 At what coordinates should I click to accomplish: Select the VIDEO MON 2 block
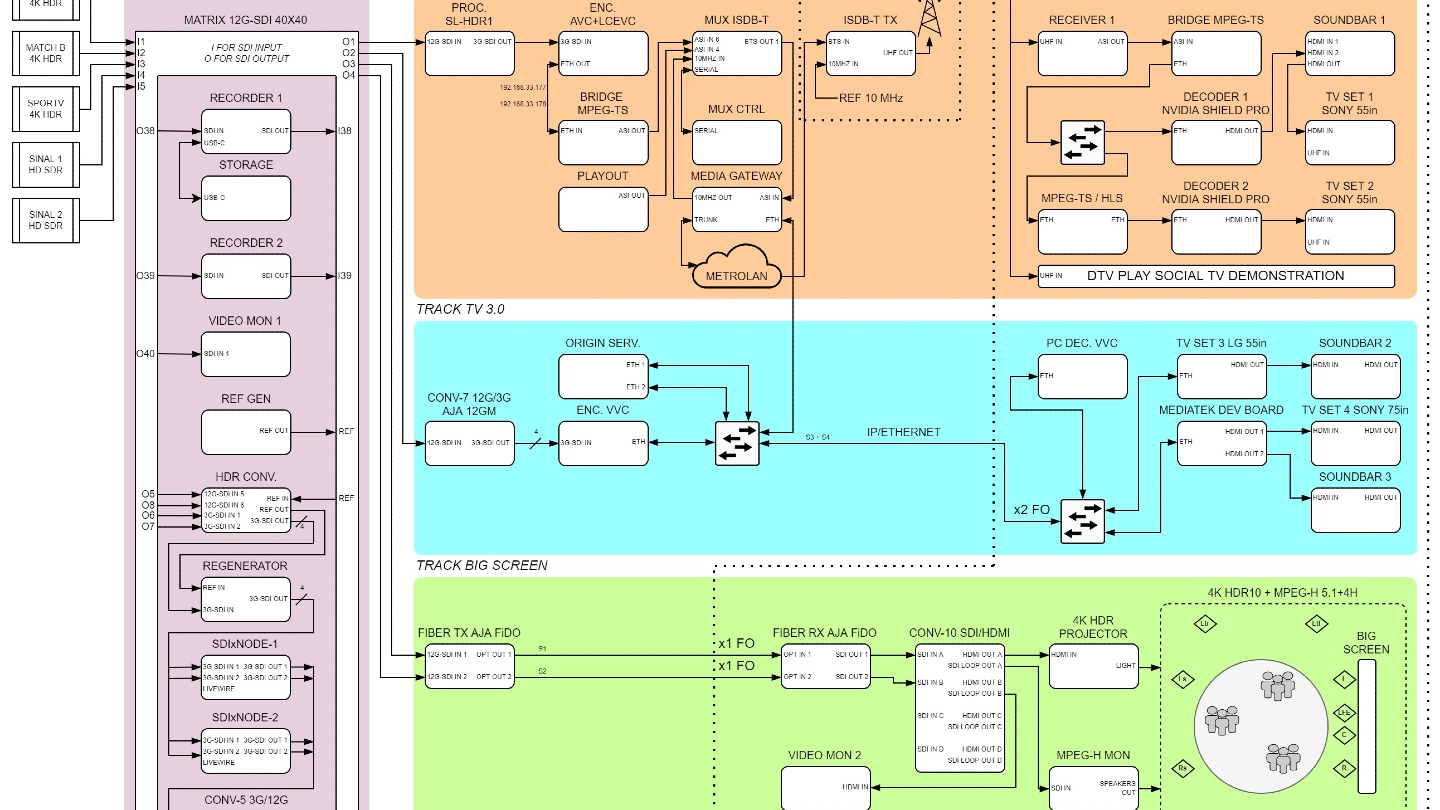click(825, 787)
